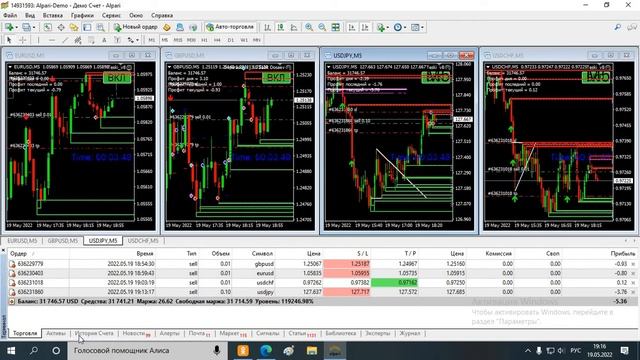This screenshot has width=640, height=360.
Task: Open the Profiles toolbar icon
Action: 26,27
